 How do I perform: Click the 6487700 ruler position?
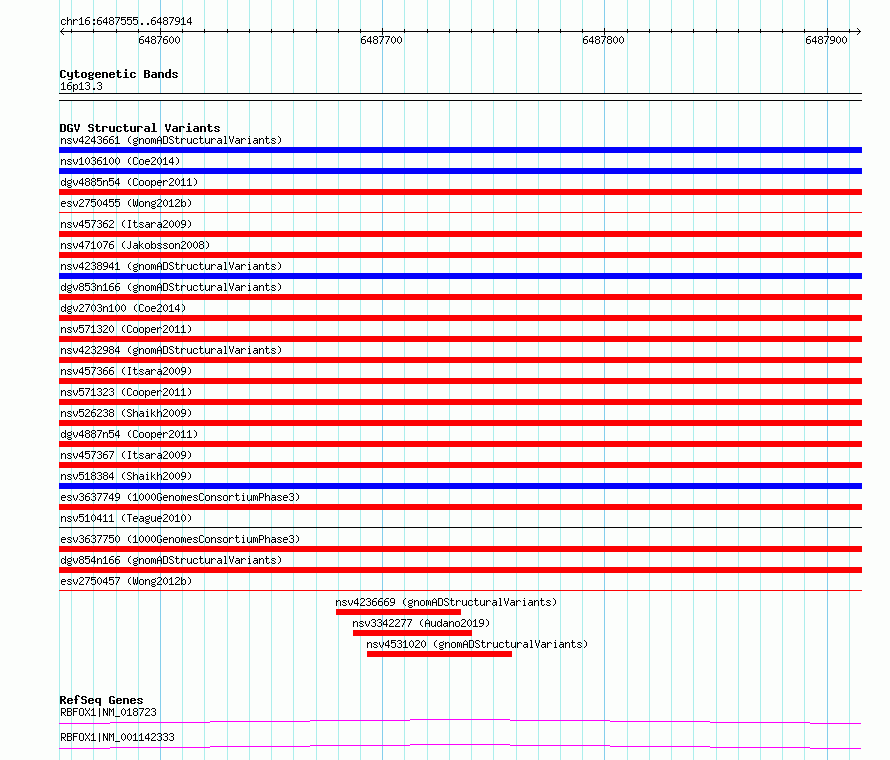click(381, 40)
